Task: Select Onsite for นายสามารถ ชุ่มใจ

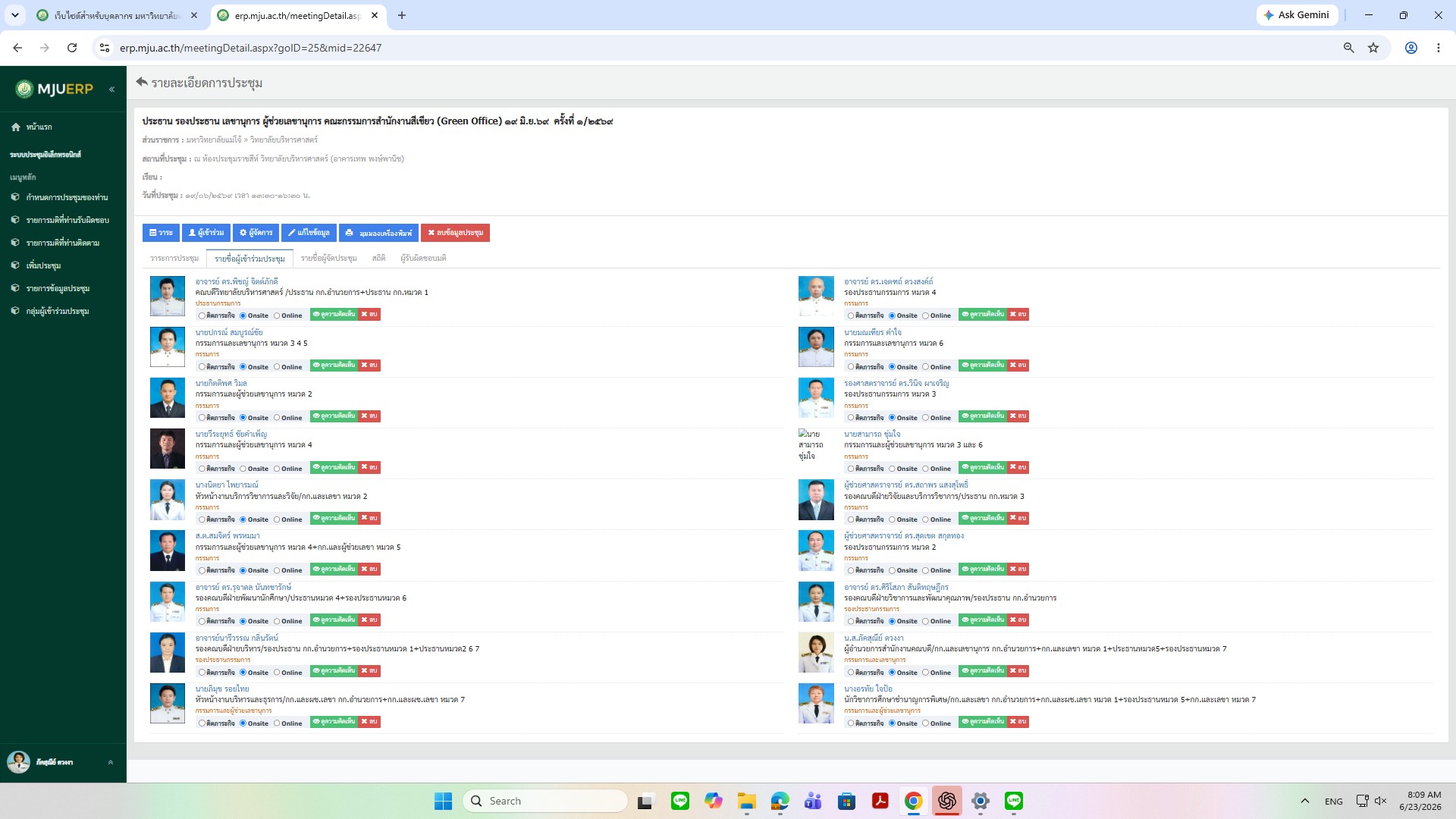Action: click(892, 469)
